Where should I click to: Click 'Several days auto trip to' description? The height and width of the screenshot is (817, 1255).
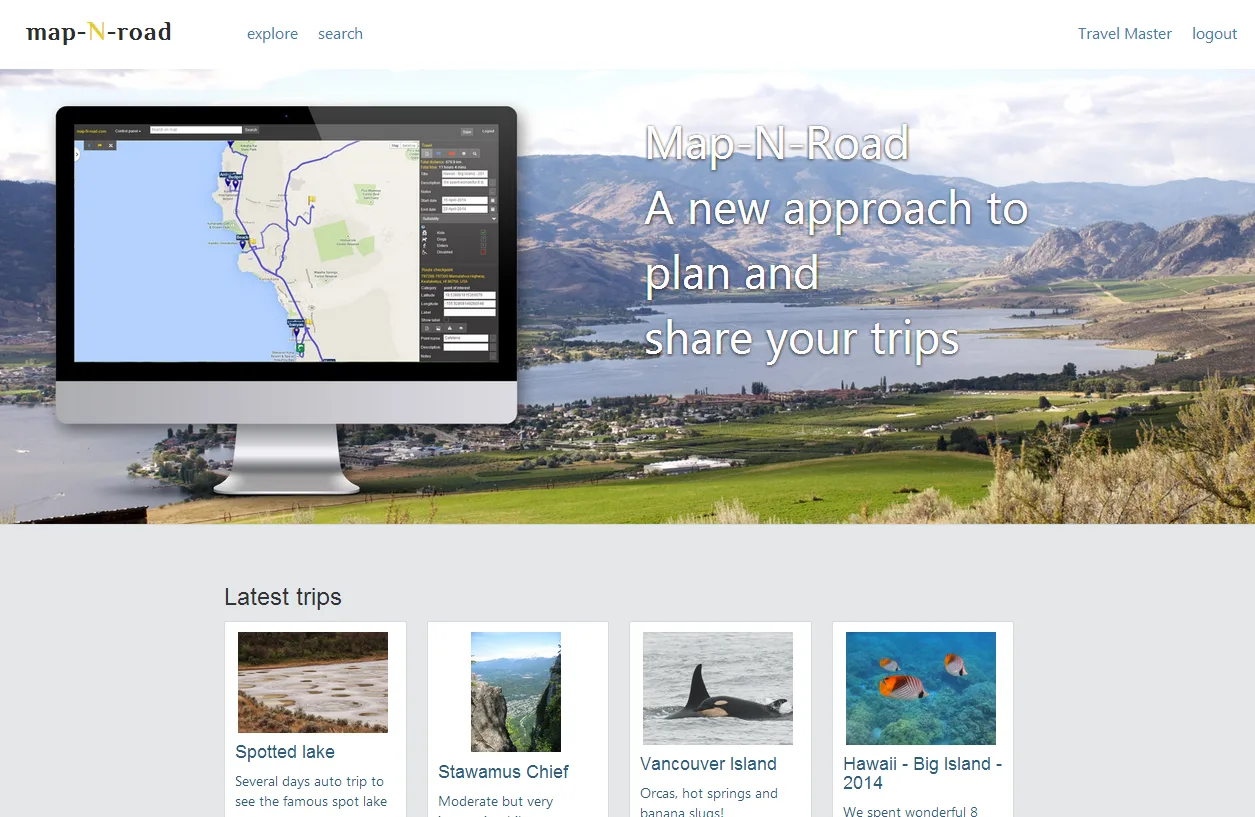[310, 781]
